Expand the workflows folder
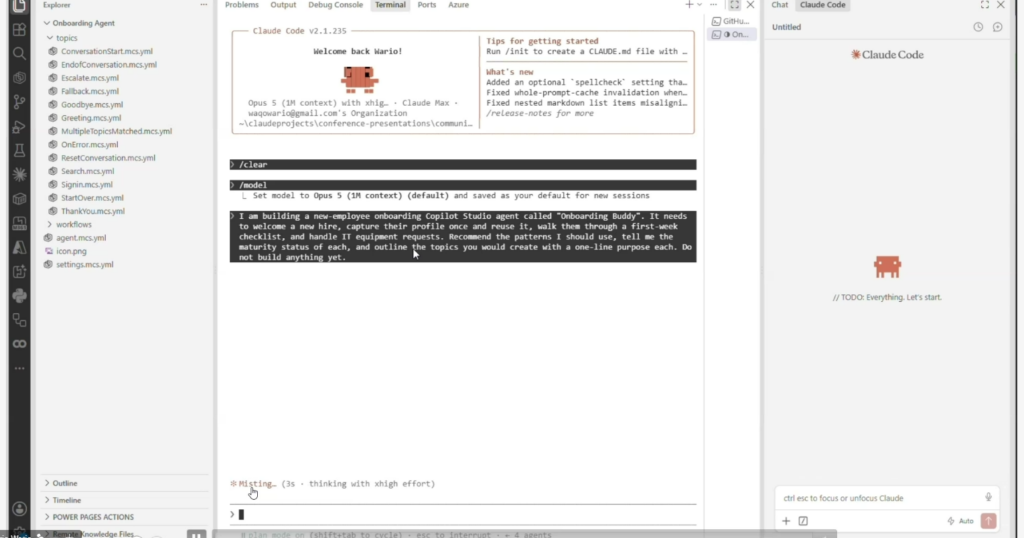Image resolution: width=1024 pixels, height=538 pixels. (x=69, y=224)
